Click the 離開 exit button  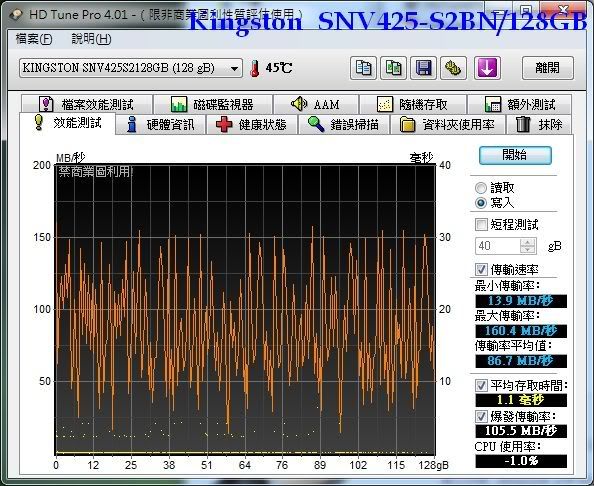(x=548, y=68)
